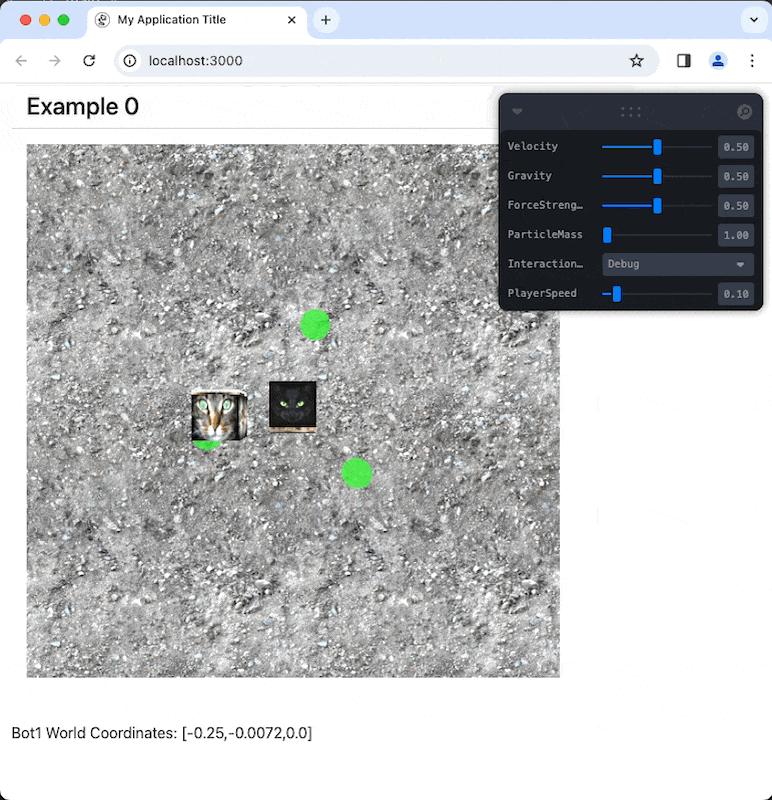Image resolution: width=772 pixels, height=800 pixels.
Task: Click the panel drag handle dots
Action: [x=630, y=112]
